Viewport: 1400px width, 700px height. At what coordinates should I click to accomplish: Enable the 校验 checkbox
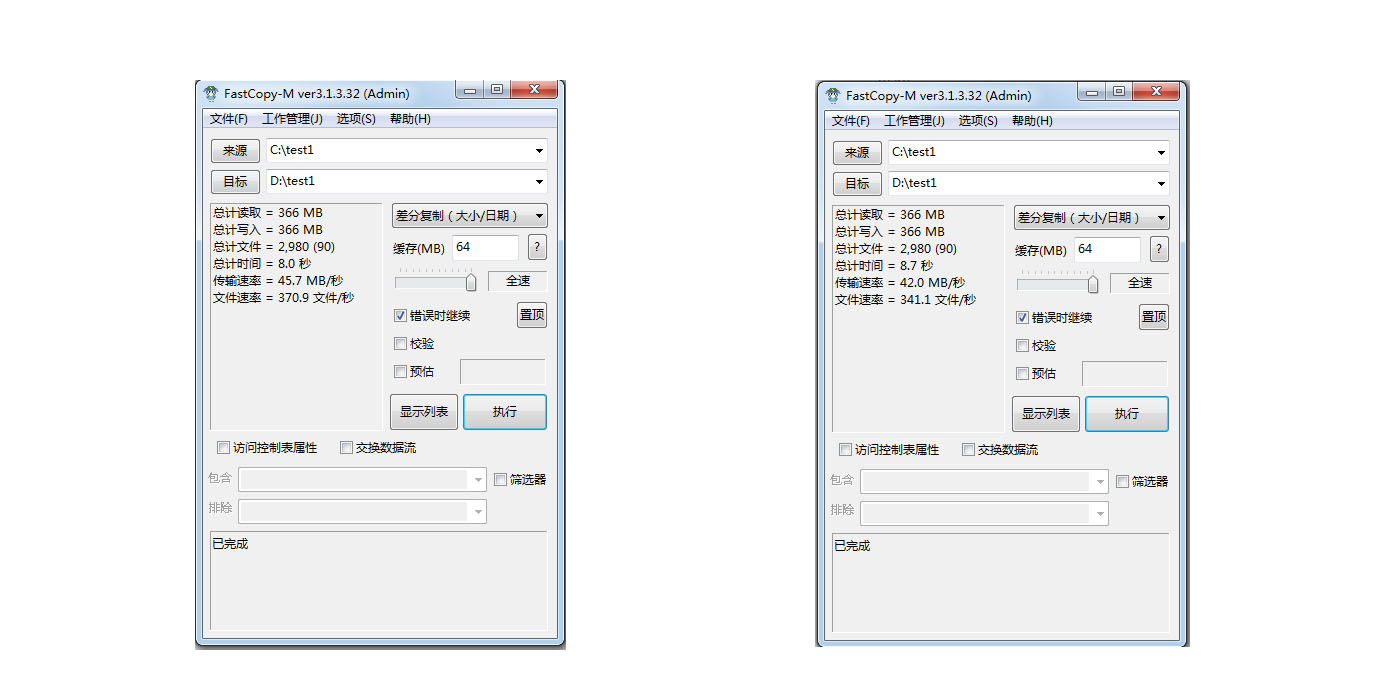[x=401, y=343]
